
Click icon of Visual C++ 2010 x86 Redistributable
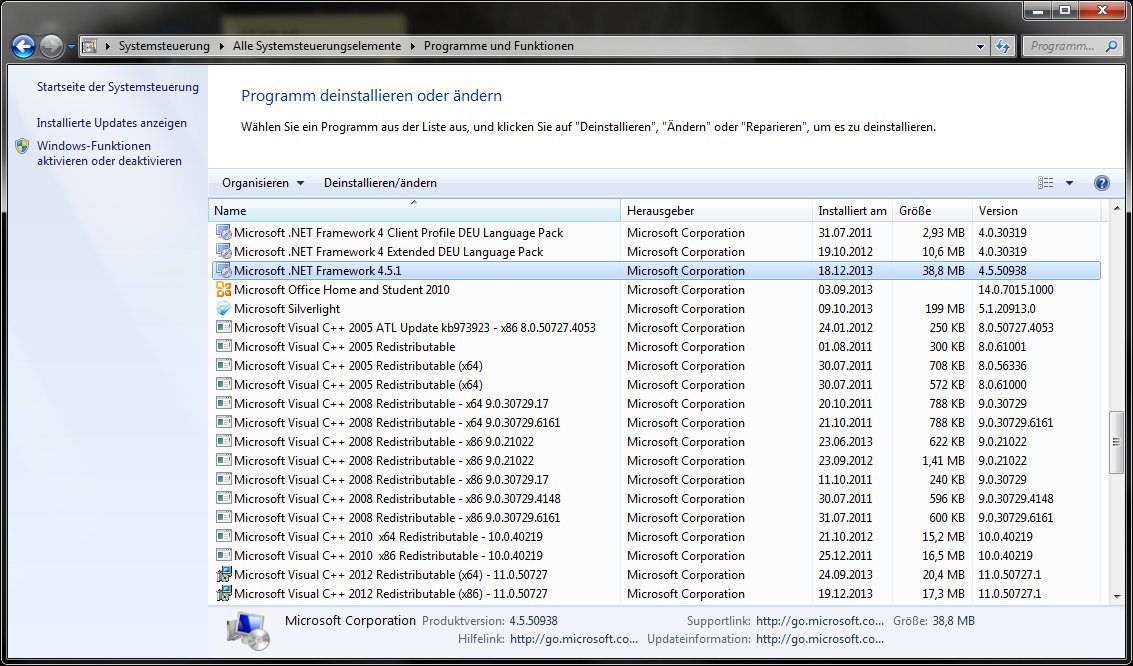223,555
